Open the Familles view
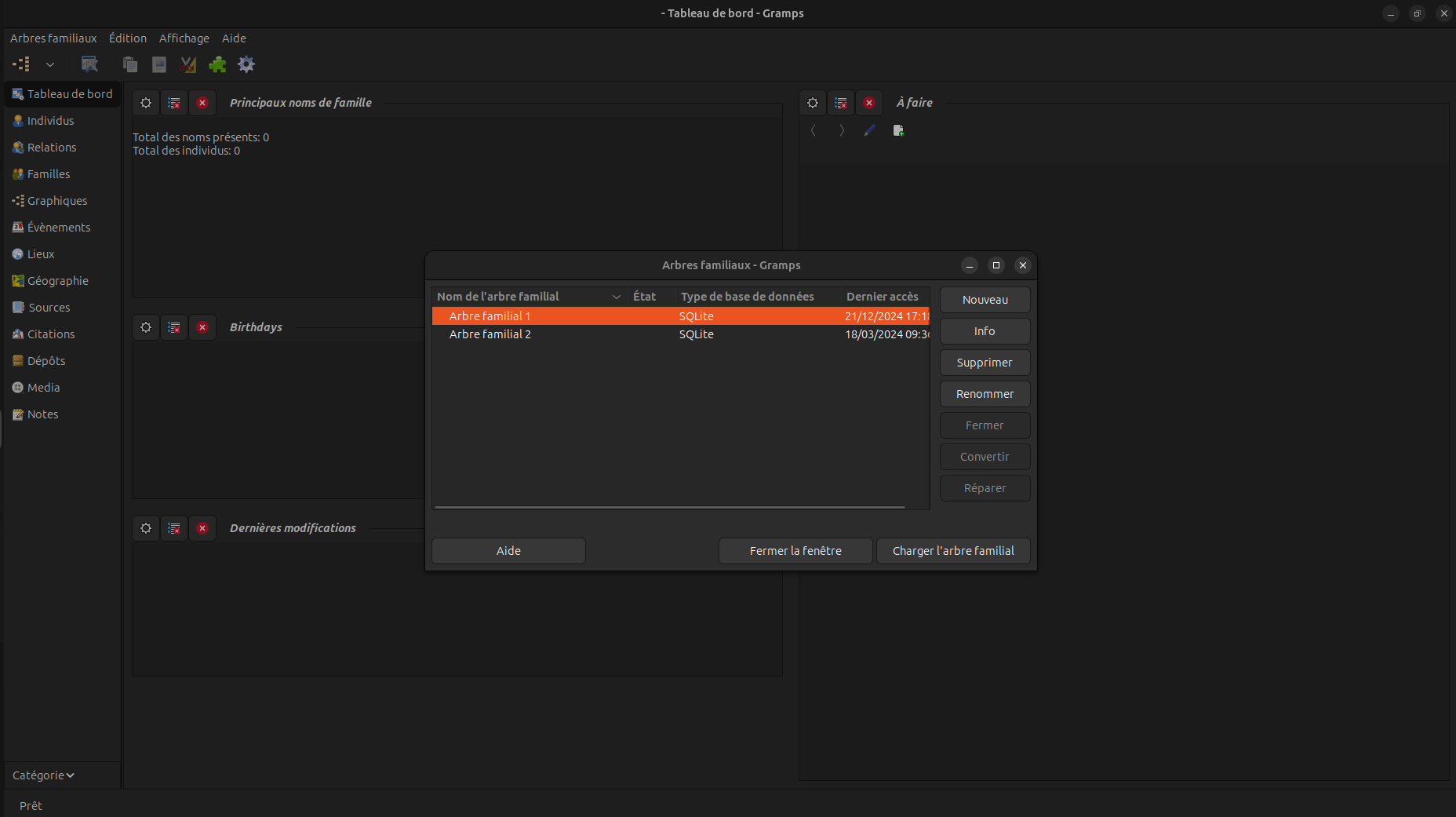 click(63, 174)
